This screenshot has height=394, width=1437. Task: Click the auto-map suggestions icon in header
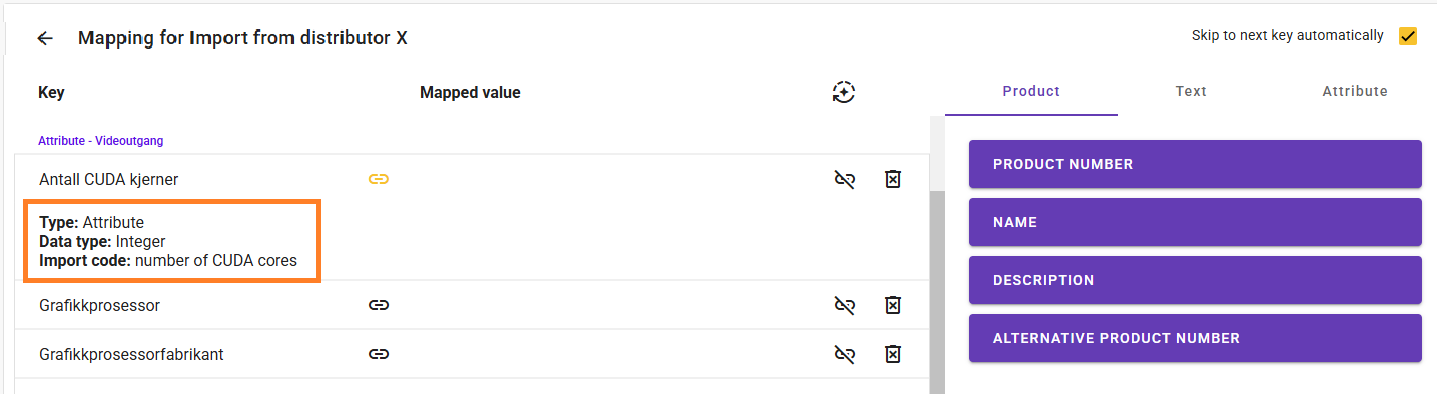click(844, 92)
